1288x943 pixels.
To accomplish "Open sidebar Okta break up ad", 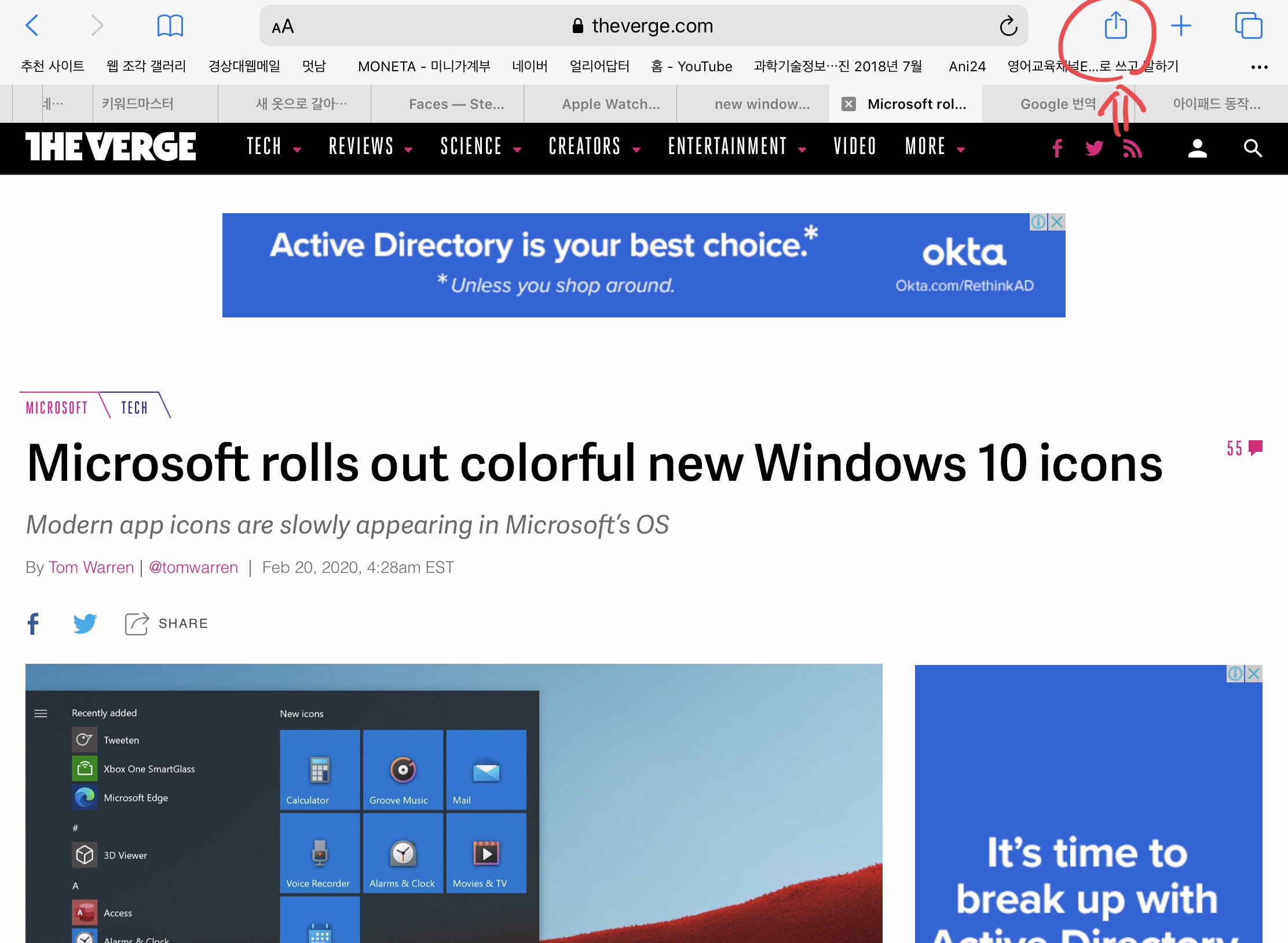I will tap(1088, 804).
